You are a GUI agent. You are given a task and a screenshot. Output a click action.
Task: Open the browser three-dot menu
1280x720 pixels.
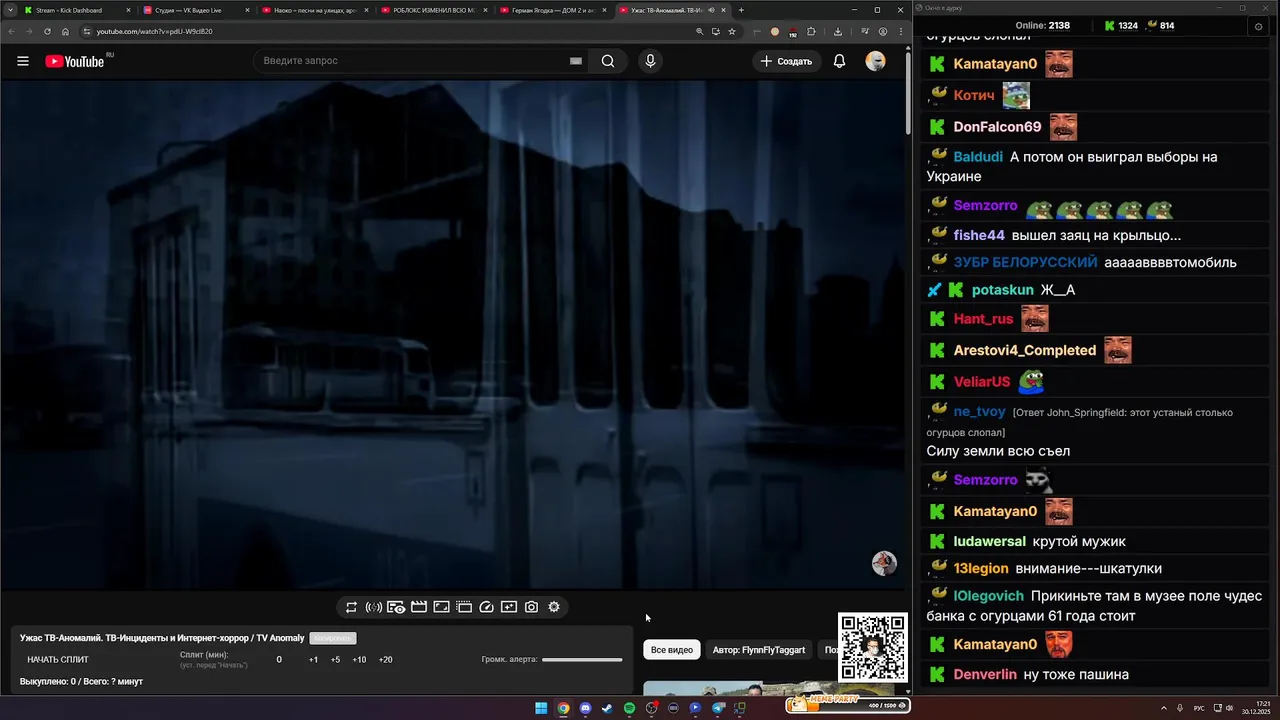[x=900, y=31]
